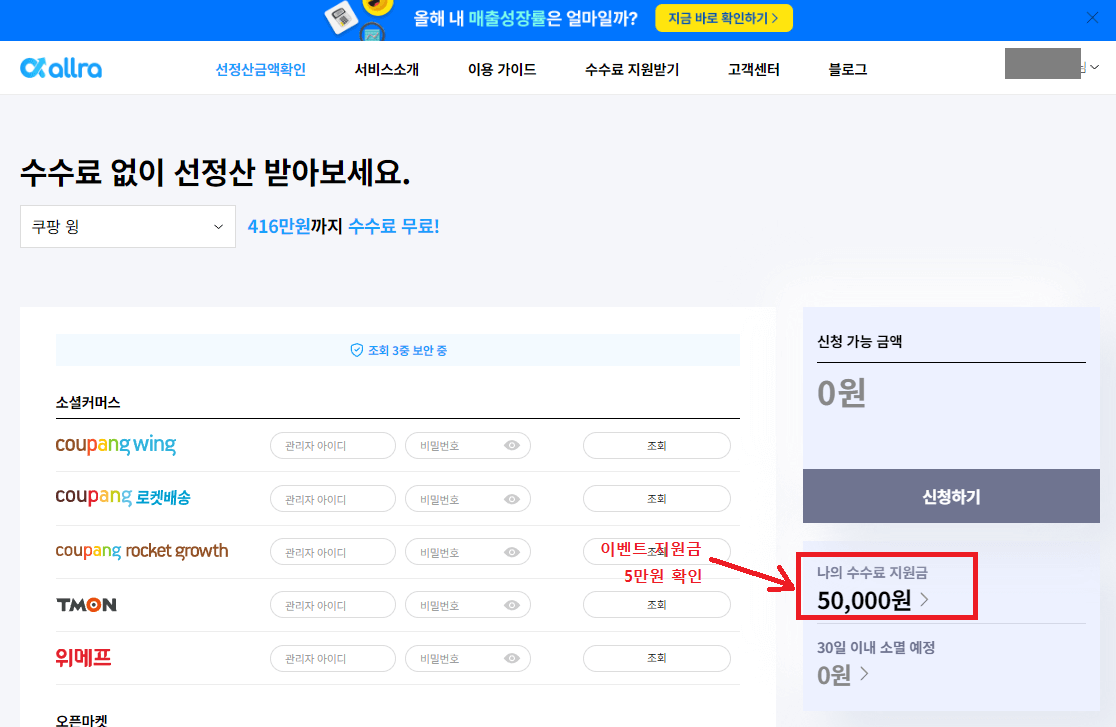Focus TMON 관리자 아이디 field
The width and height of the screenshot is (1116, 727).
click(332, 605)
